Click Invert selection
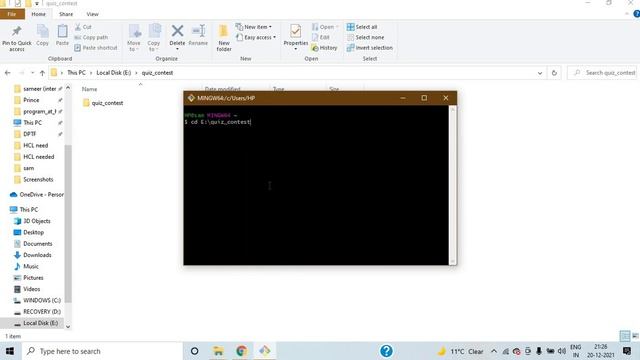The height and width of the screenshot is (360, 640). (x=369, y=48)
